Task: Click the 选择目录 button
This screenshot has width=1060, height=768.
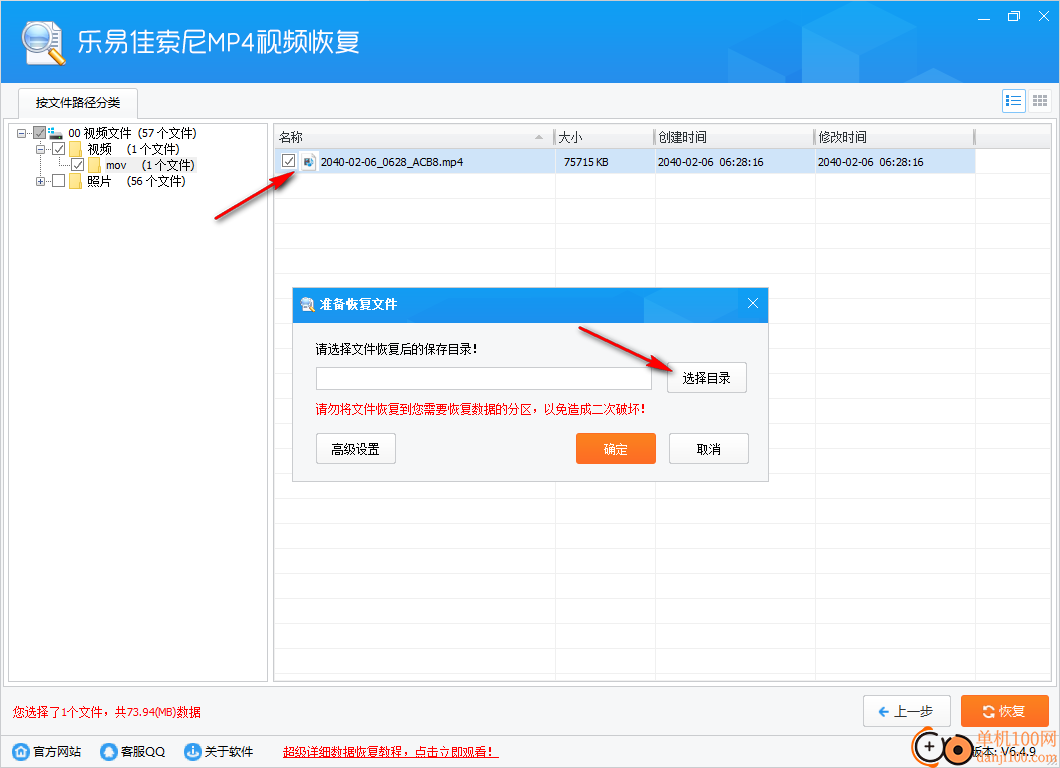Action: point(707,378)
